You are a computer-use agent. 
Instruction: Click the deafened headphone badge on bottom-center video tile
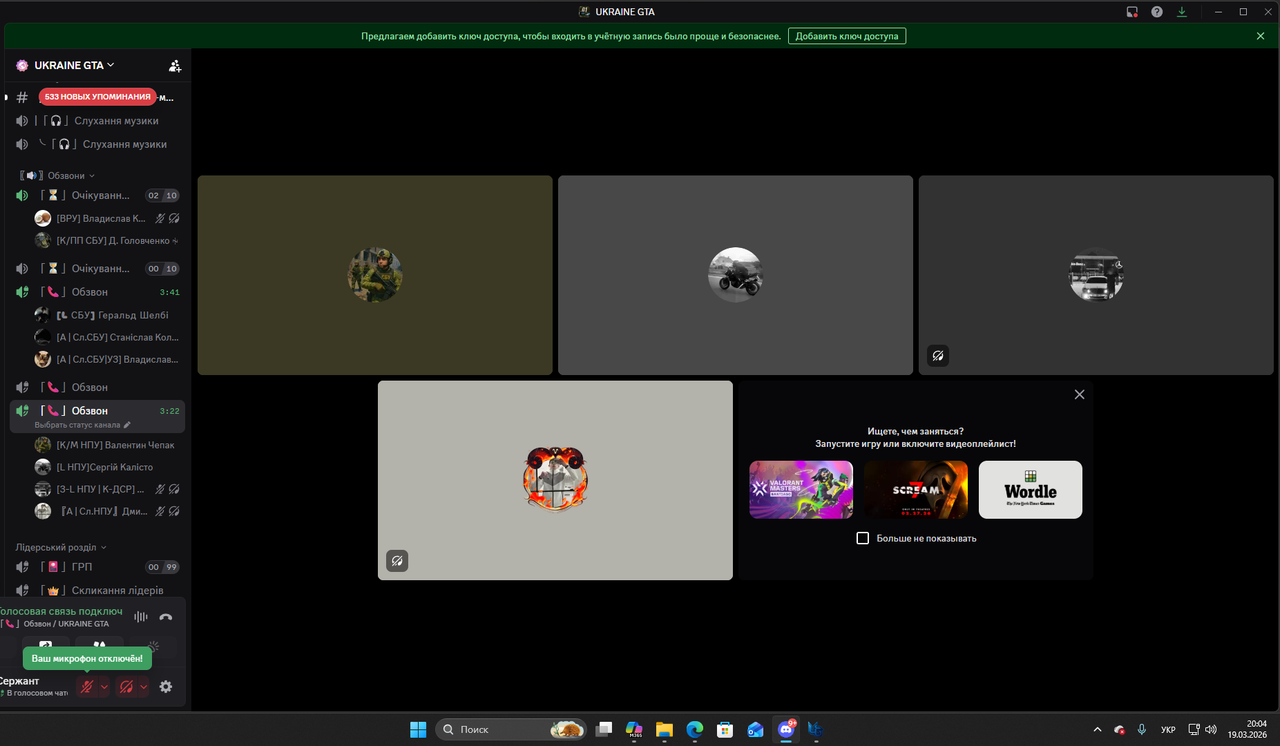tap(397, 561)
